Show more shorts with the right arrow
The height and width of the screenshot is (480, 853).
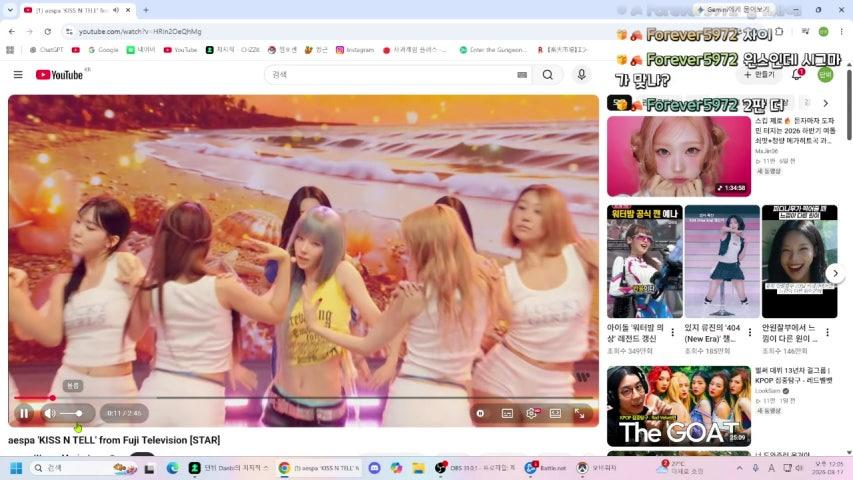pos(836,273)
